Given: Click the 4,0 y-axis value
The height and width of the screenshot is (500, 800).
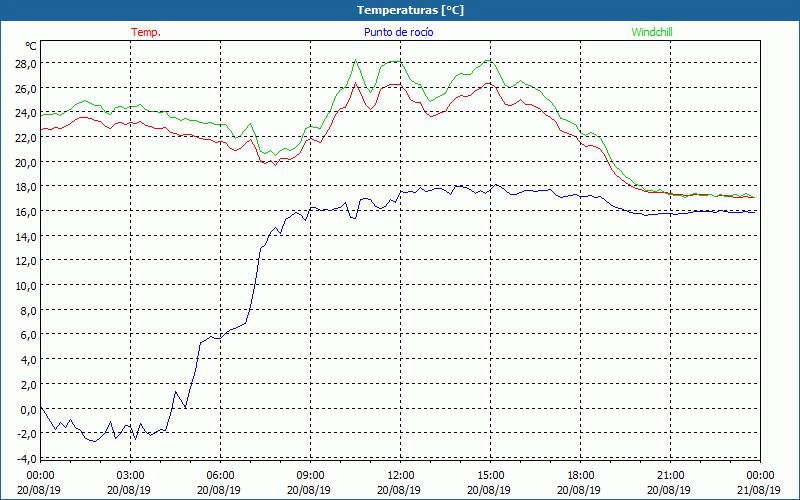Looking at the screenshot, I should 29,360.
